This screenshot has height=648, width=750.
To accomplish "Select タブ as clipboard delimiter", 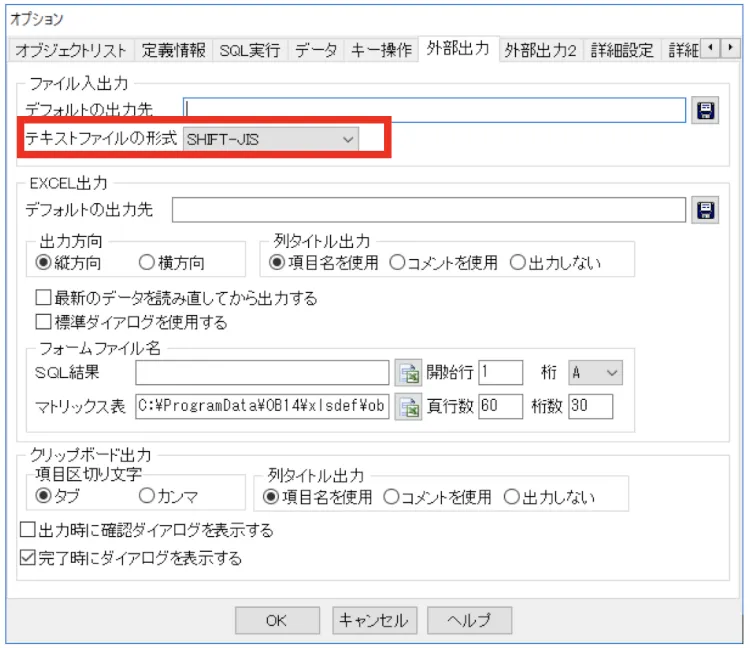I will 57,496.
